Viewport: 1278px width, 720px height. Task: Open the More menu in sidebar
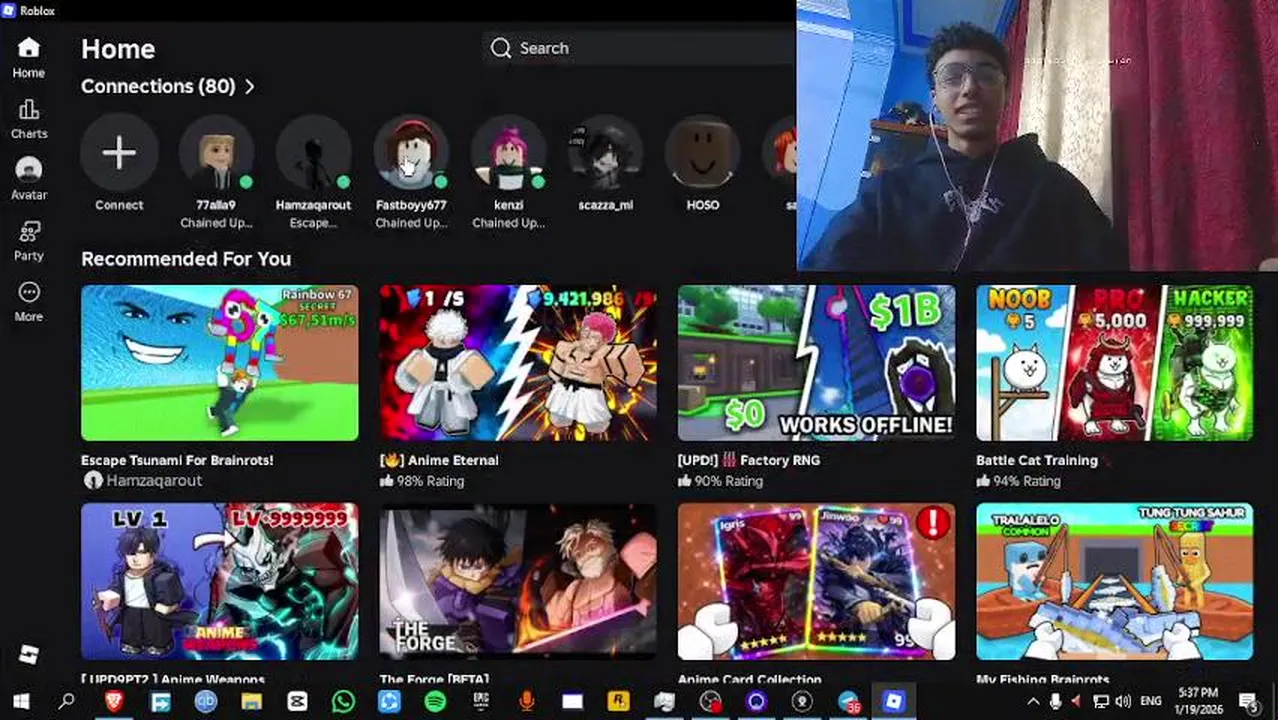[28, 302]
